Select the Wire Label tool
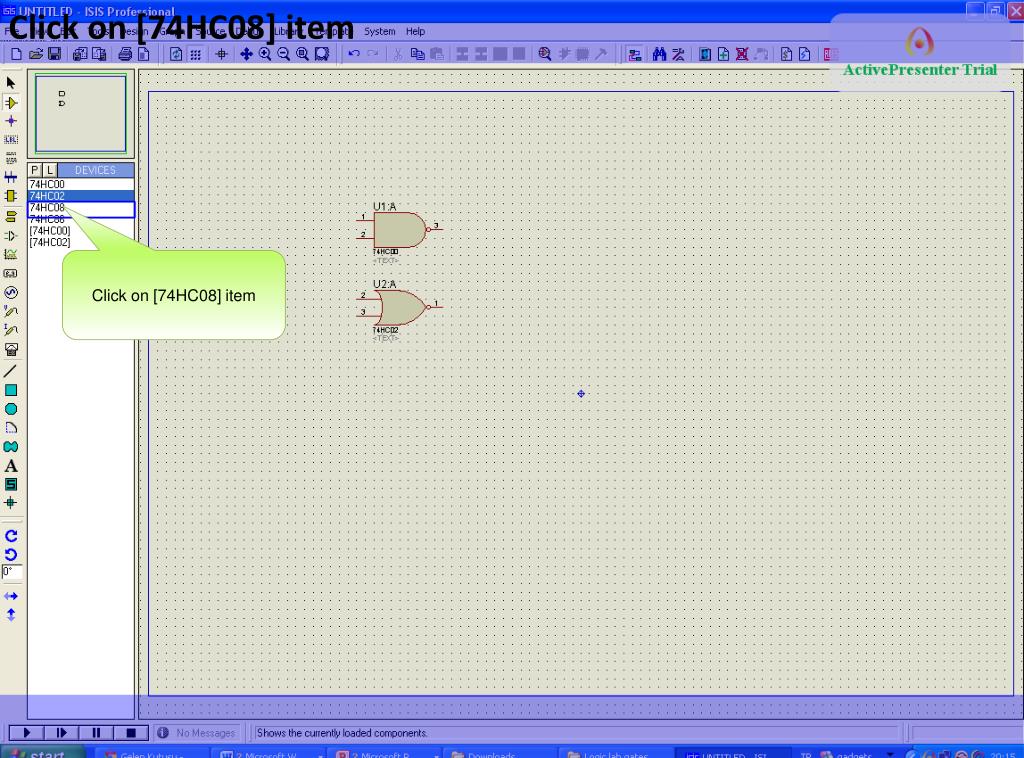The image size is (1024, 758). point(10,140)
